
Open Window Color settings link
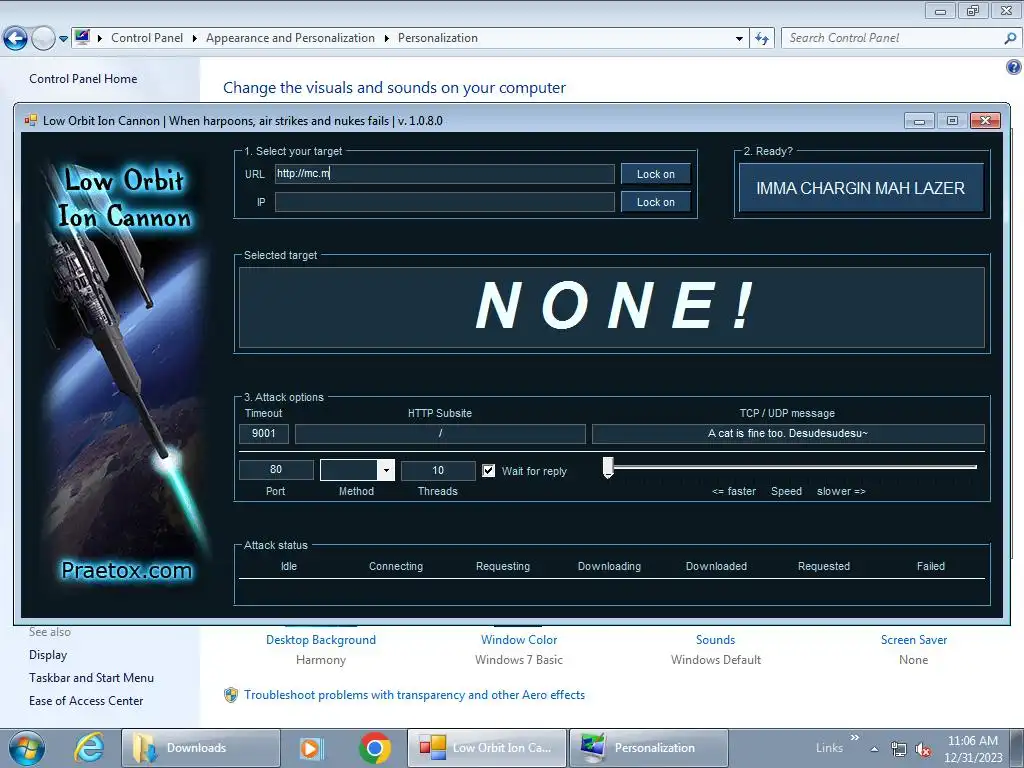pyautogui.click(x=519, y=640)
